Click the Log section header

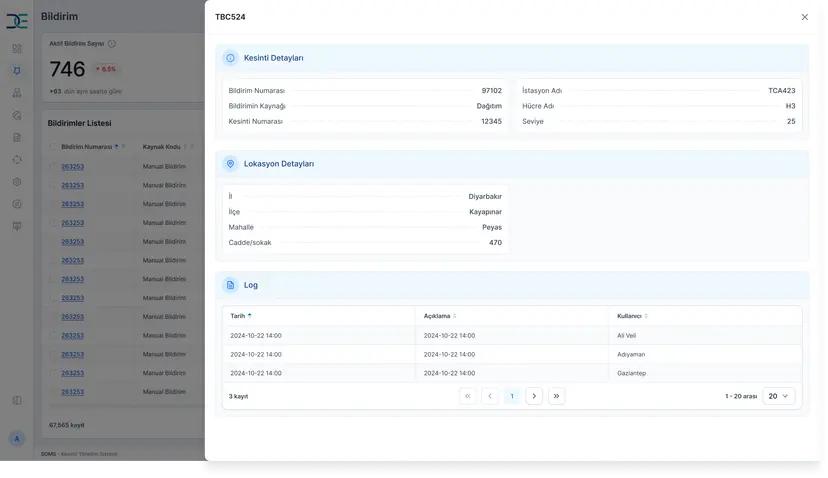(512, 285)
